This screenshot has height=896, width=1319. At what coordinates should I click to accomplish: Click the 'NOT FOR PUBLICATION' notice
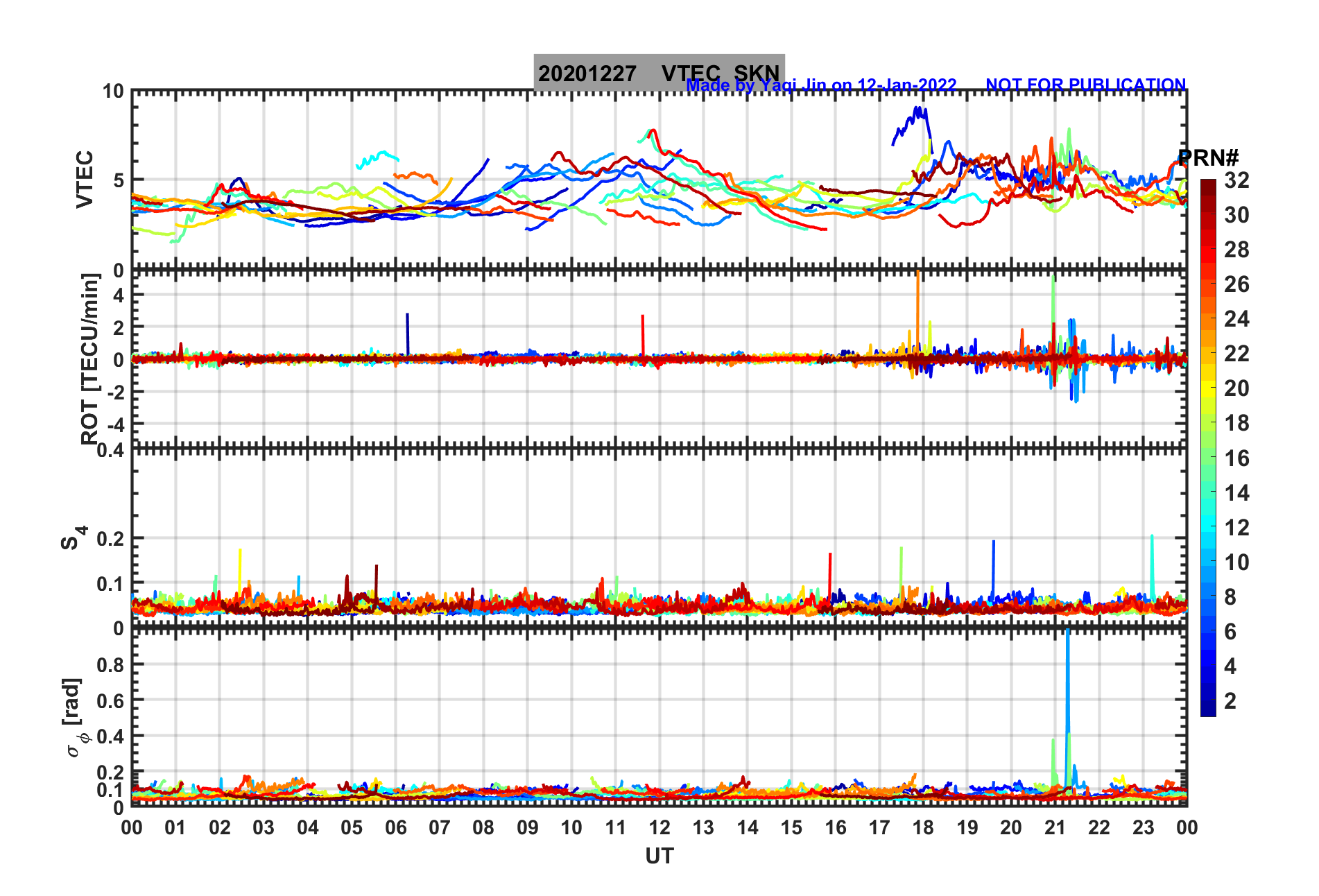click(1085, 85)
